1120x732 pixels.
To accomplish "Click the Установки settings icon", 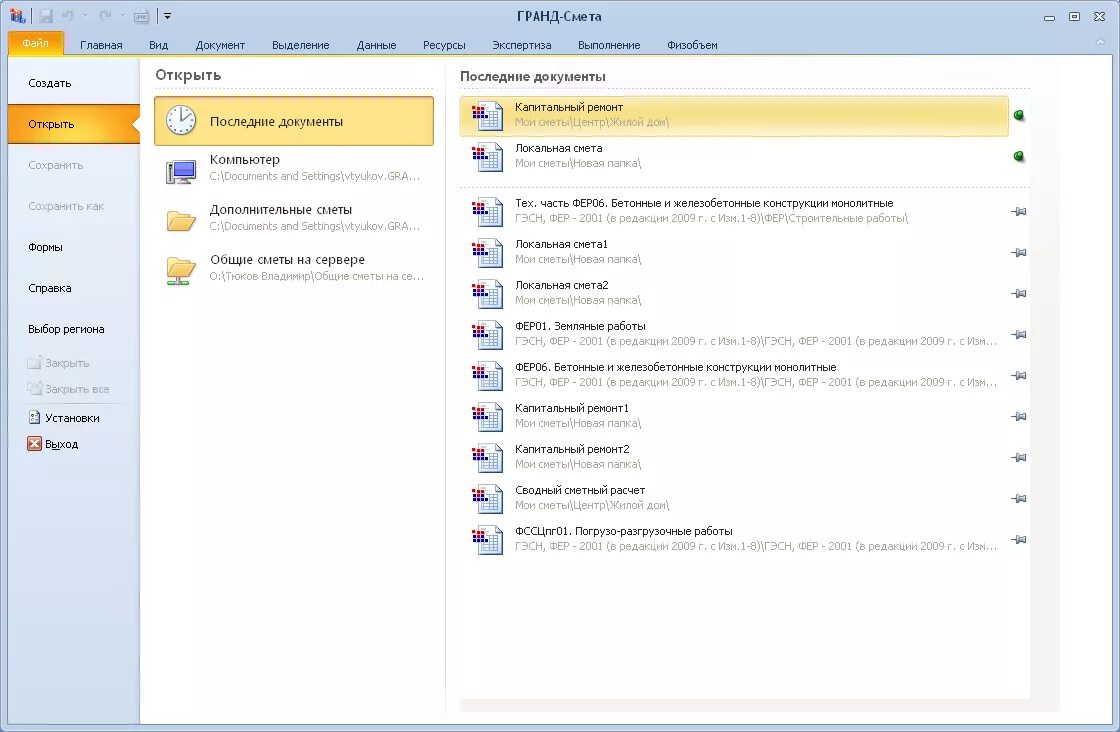I will [34, 418].
